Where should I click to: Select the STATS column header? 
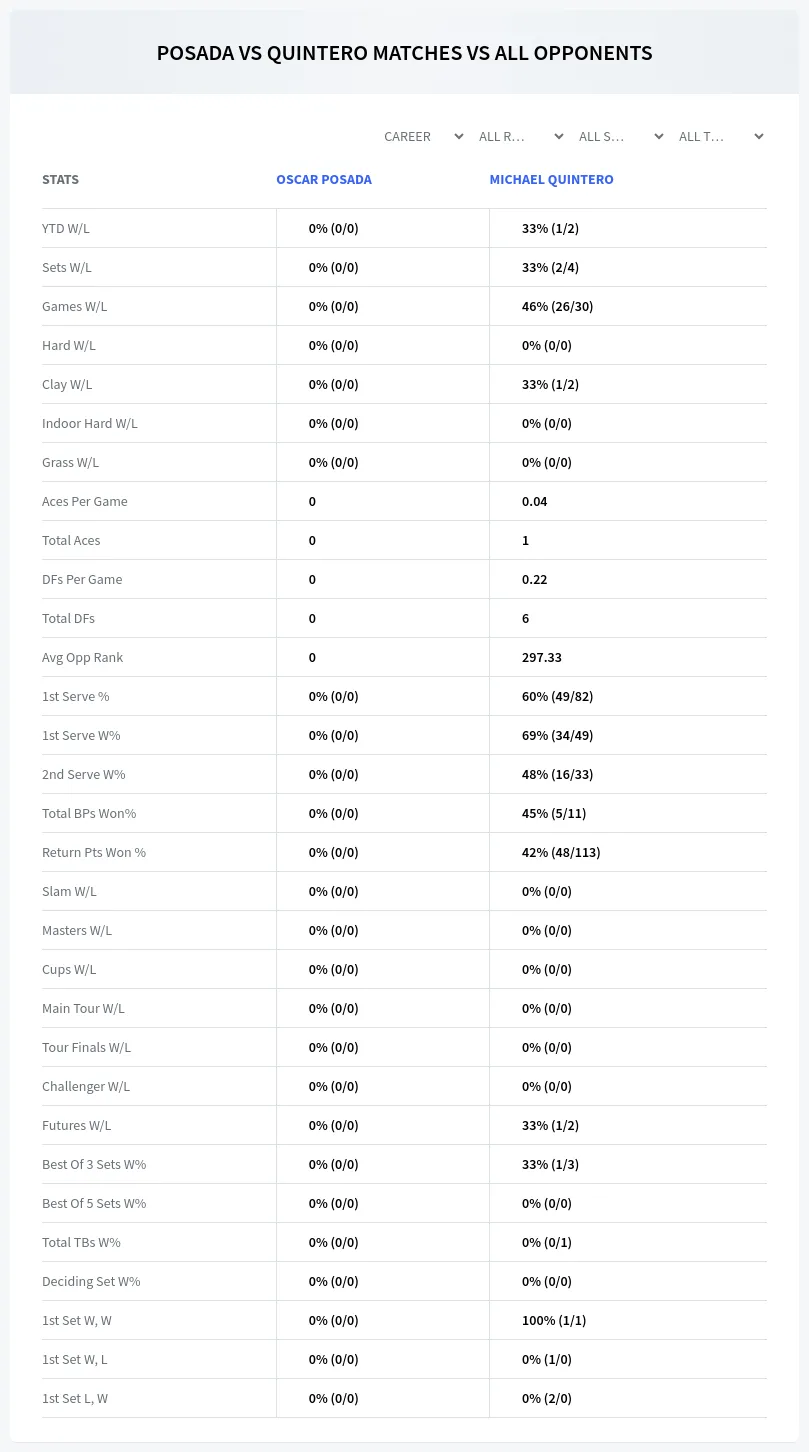click(60, 180)
